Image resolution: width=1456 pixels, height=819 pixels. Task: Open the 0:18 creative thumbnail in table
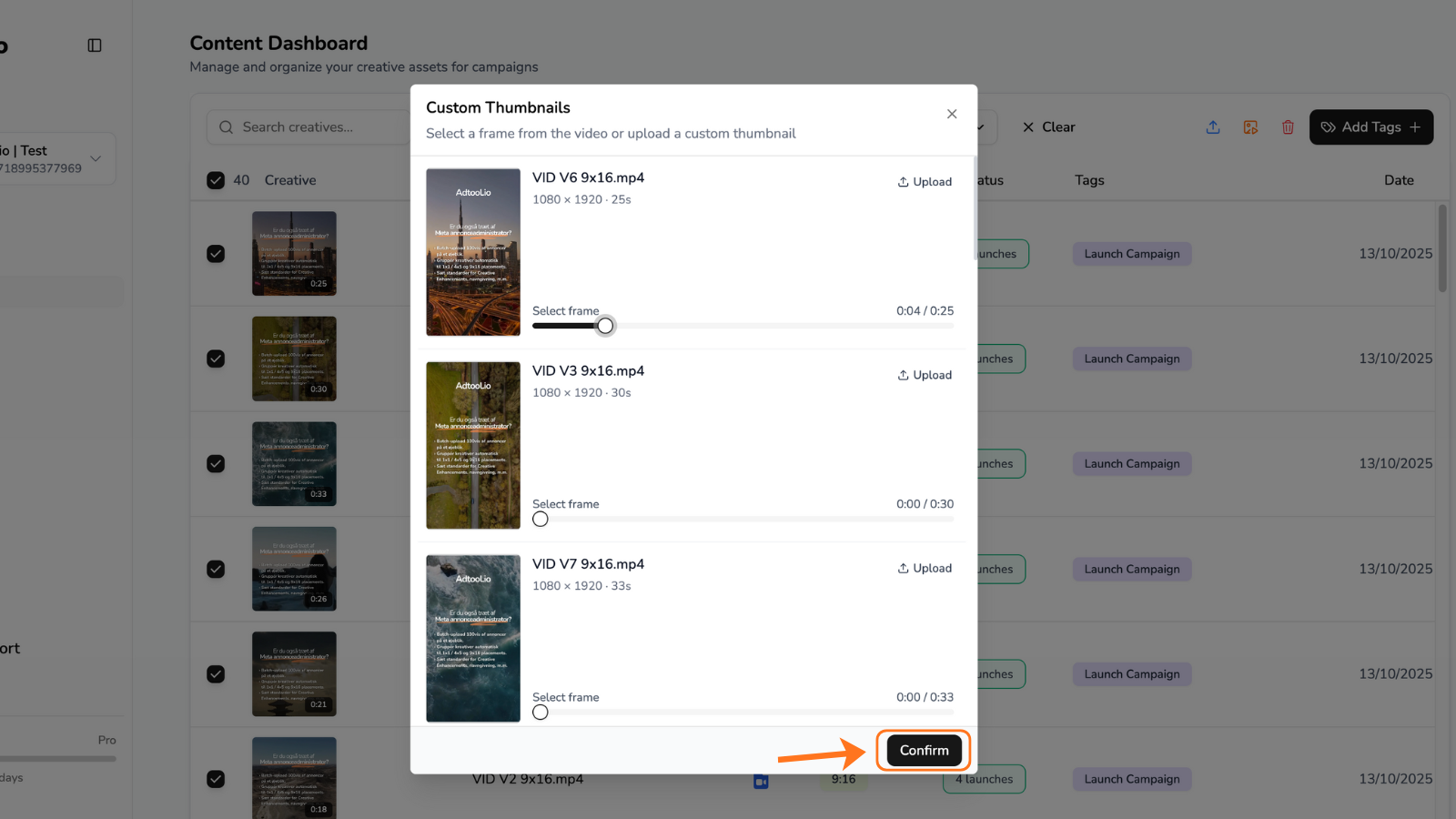[294, 778]
